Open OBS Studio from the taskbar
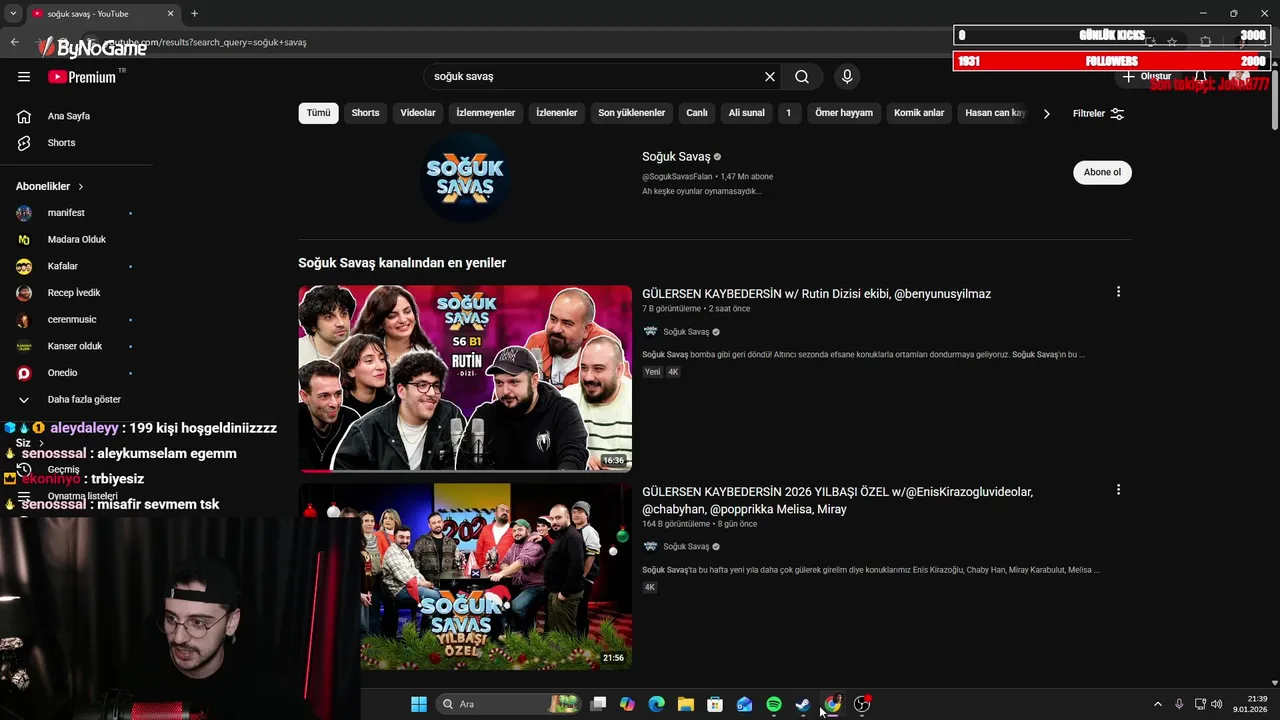Screen dimensions: 1280x720 pos(861,704)
